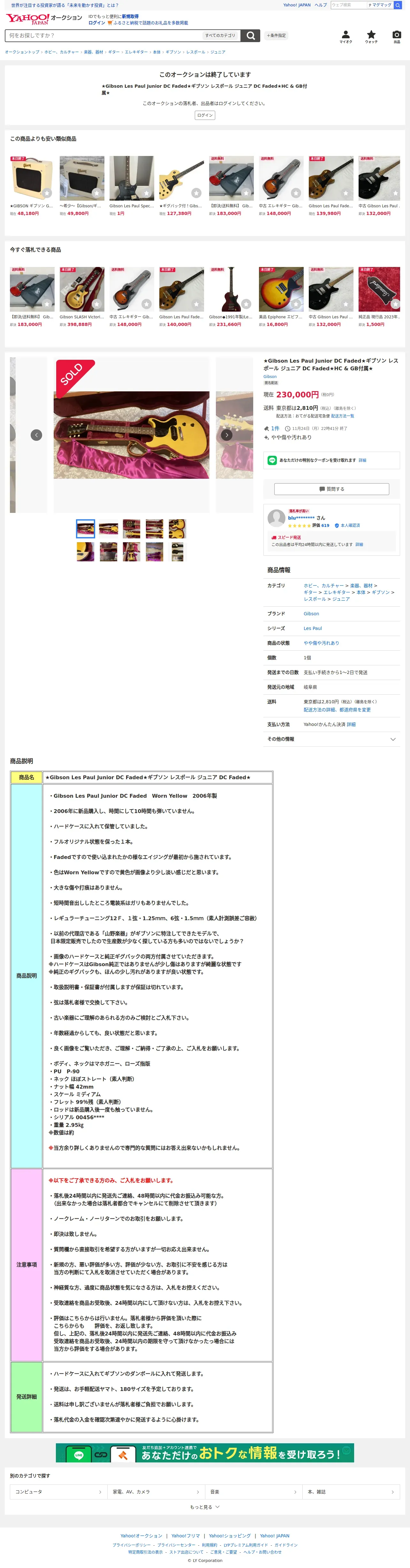Click the ジュニア breadcrumb at top
Screen dimensions: 410x1568
tap(217, 52)
